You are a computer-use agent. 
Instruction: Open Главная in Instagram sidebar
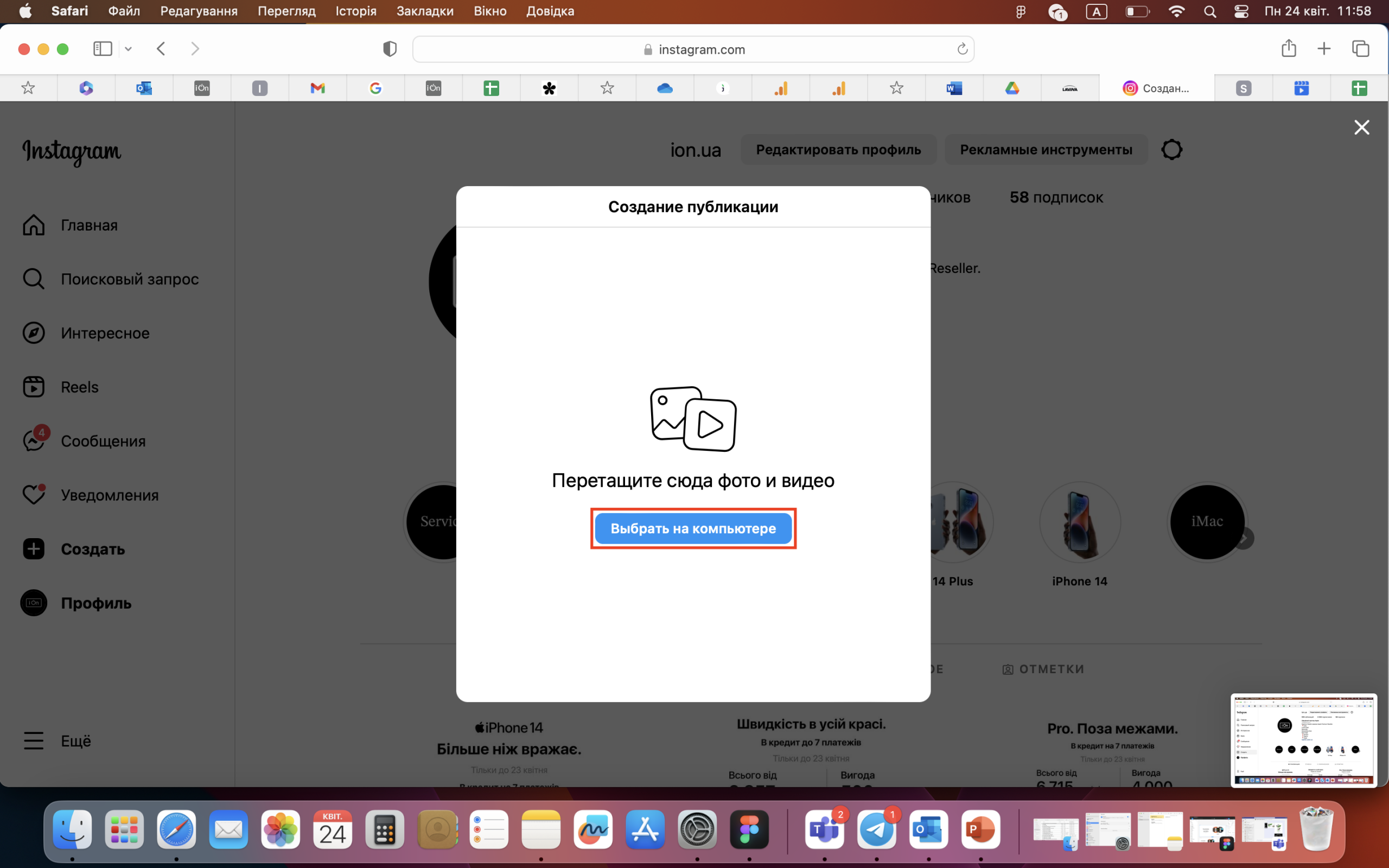tap(70, 225)
